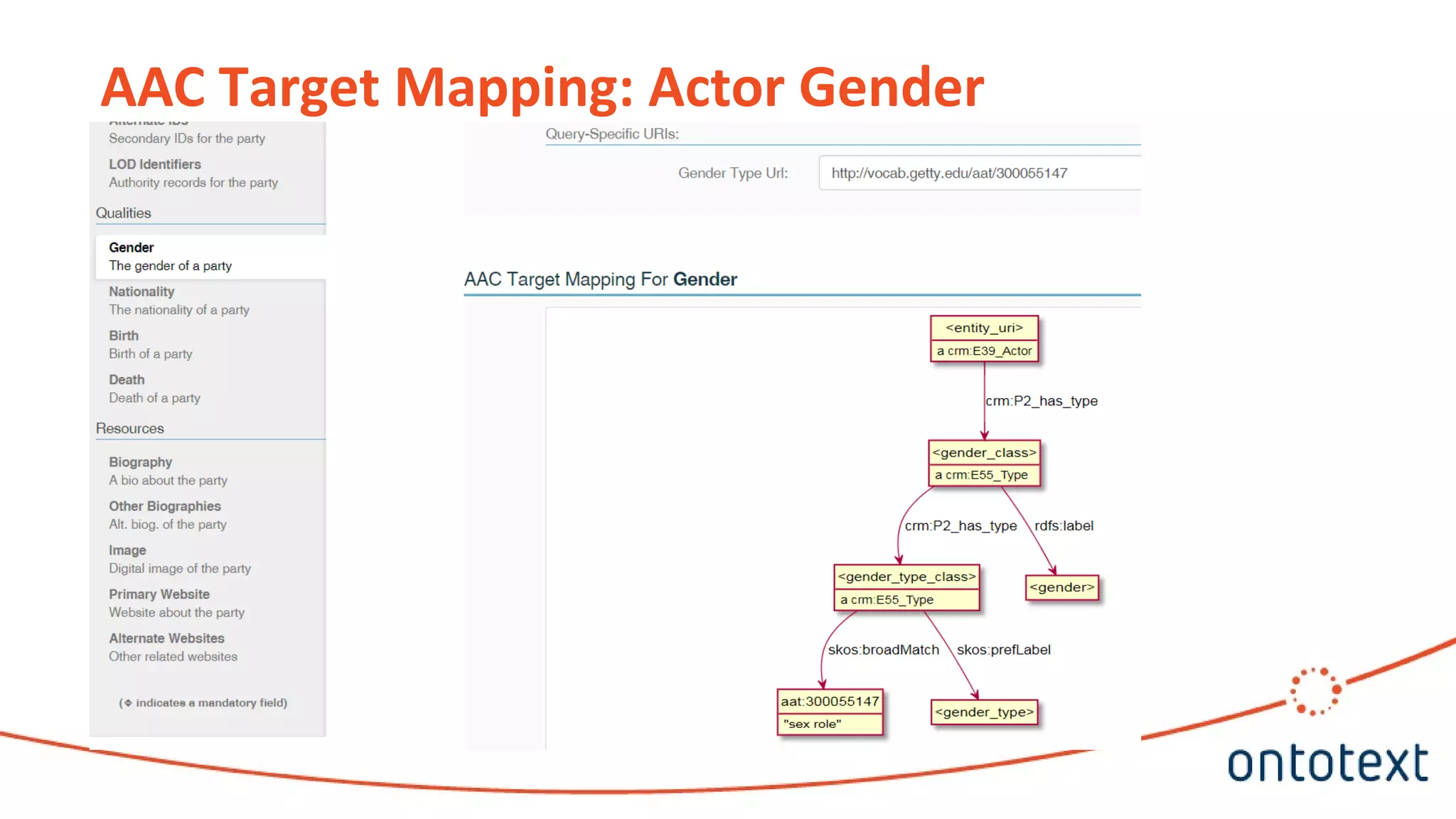Viewport: 1456px width, 819px height.
Task: Click the entity_uri node in diagram
Action: pyautogui.click(x=984, y=339)
